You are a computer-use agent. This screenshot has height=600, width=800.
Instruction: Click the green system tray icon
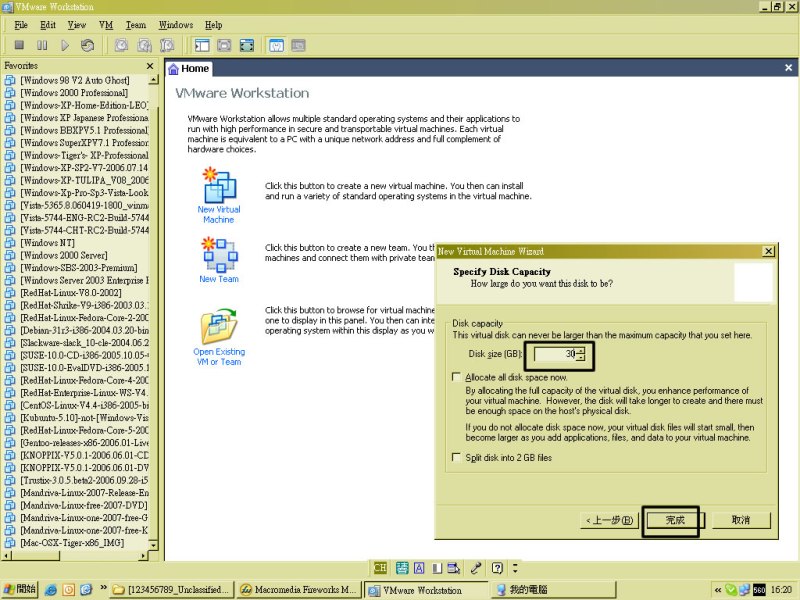(x=731, y=590)
